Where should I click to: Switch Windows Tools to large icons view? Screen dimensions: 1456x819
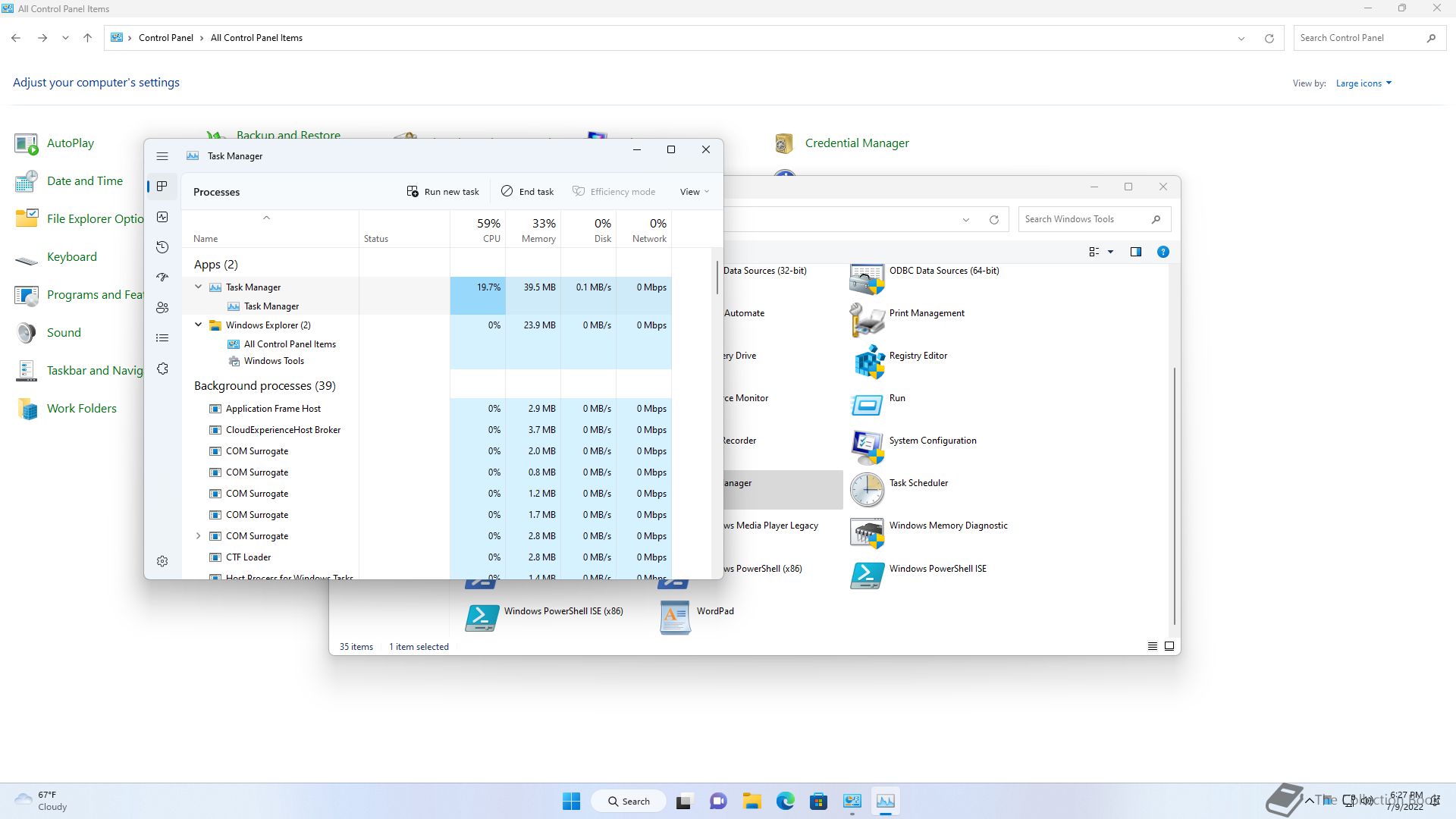[x=1169, y=646]
